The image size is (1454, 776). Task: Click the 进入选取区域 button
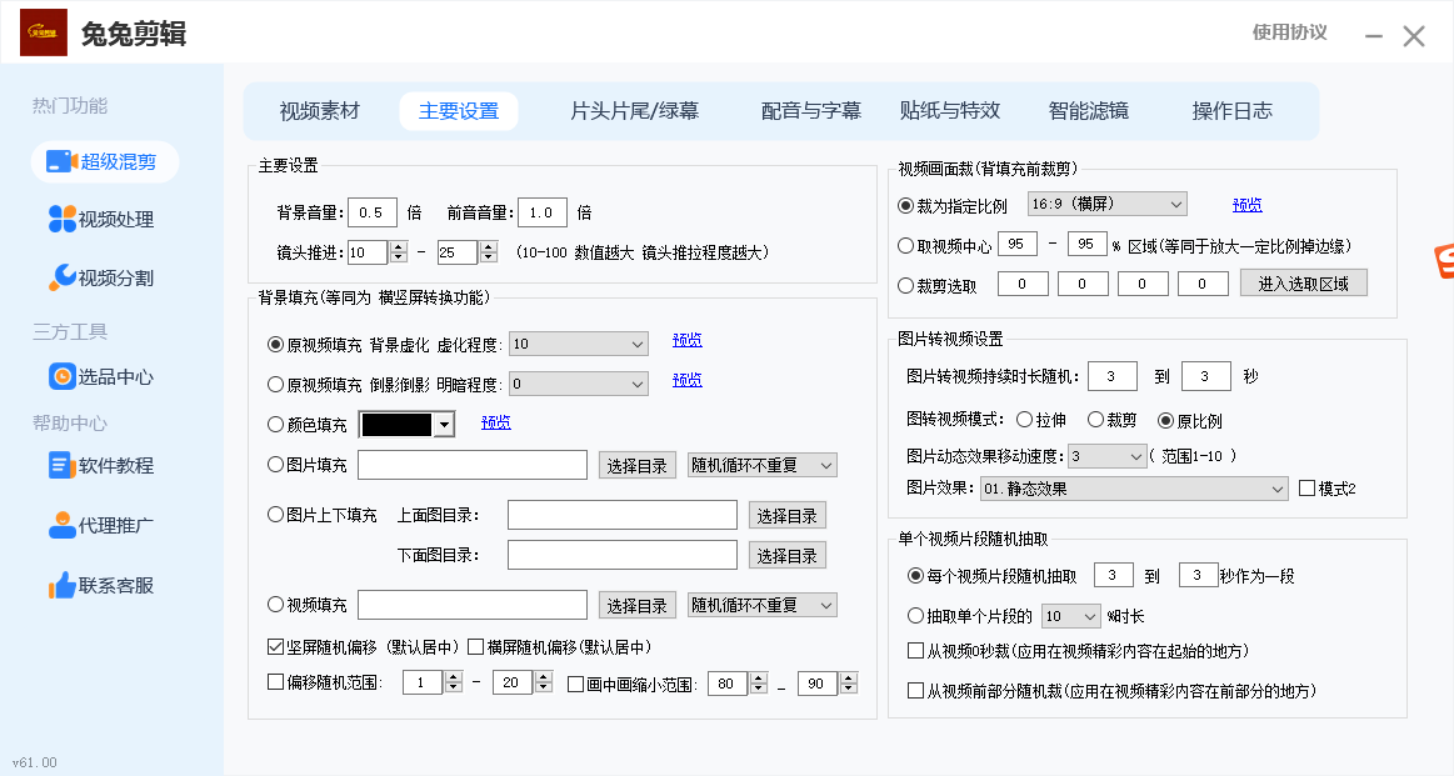(x=1303, y=284)
